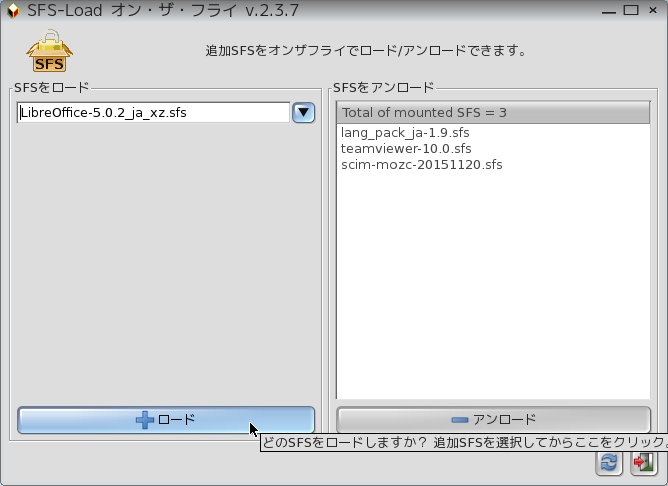This screenshot has width=668, height=486.
Task: Click the LibreOffice-5.0.2_ja_xz.sfs input field
Action: 153,113
